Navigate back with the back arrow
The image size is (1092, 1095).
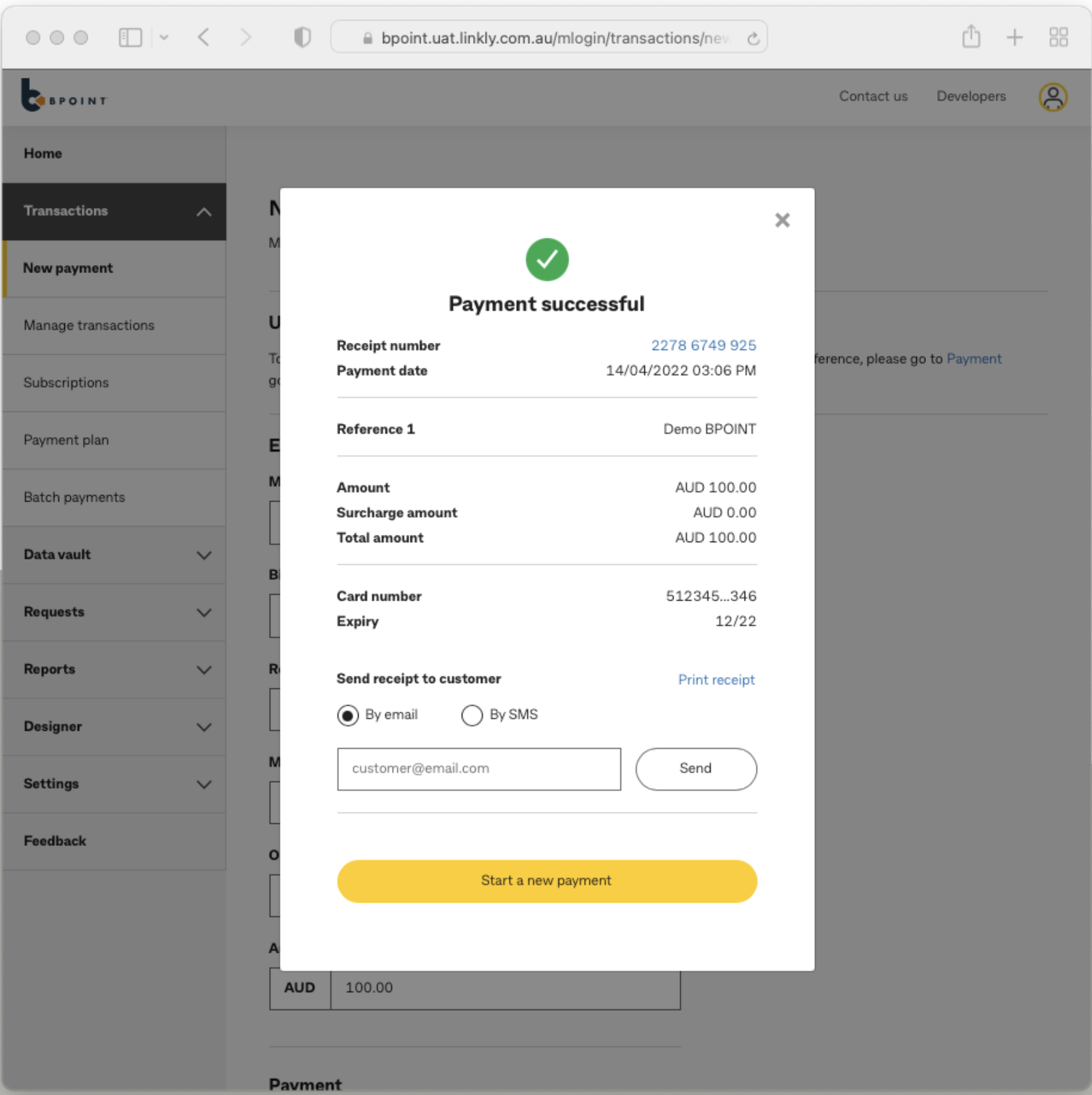coord(204,37)
